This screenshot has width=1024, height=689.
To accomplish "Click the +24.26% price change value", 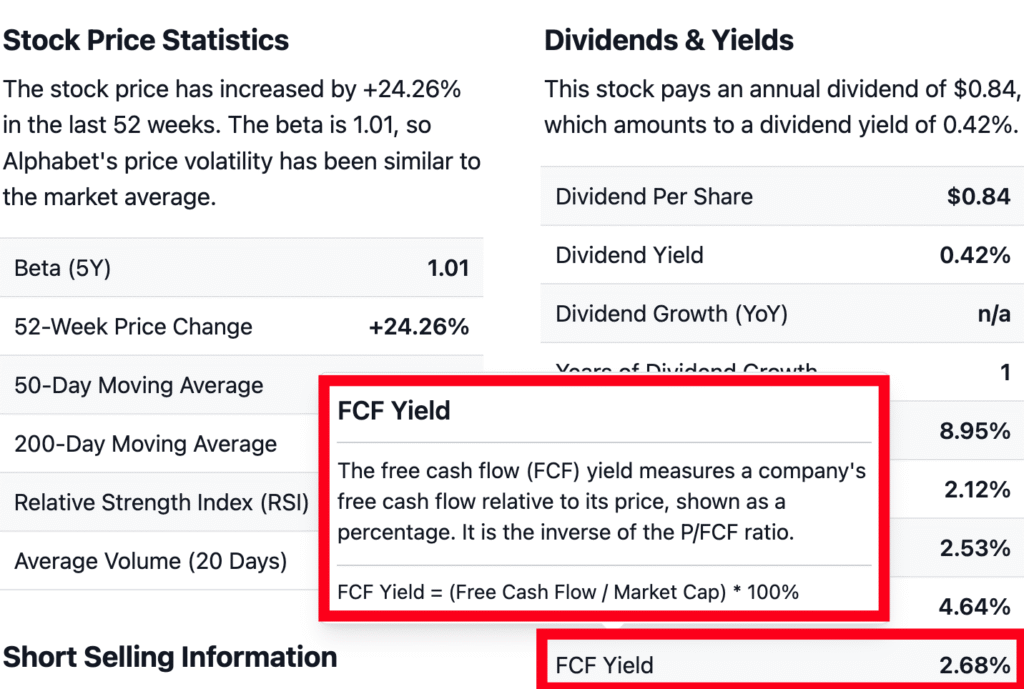I will point(418,327).
